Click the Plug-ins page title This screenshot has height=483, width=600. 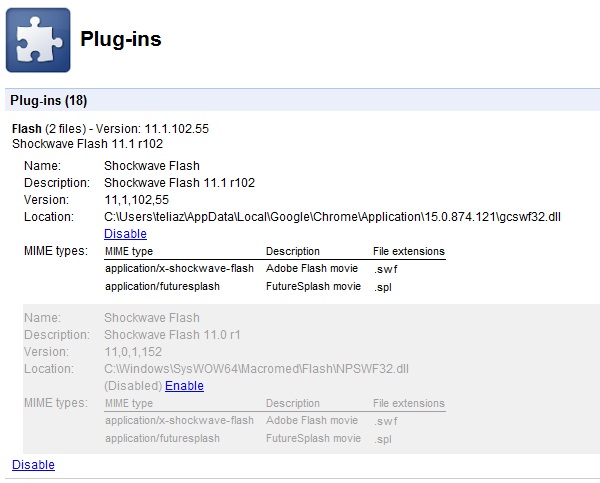[121, 39]
